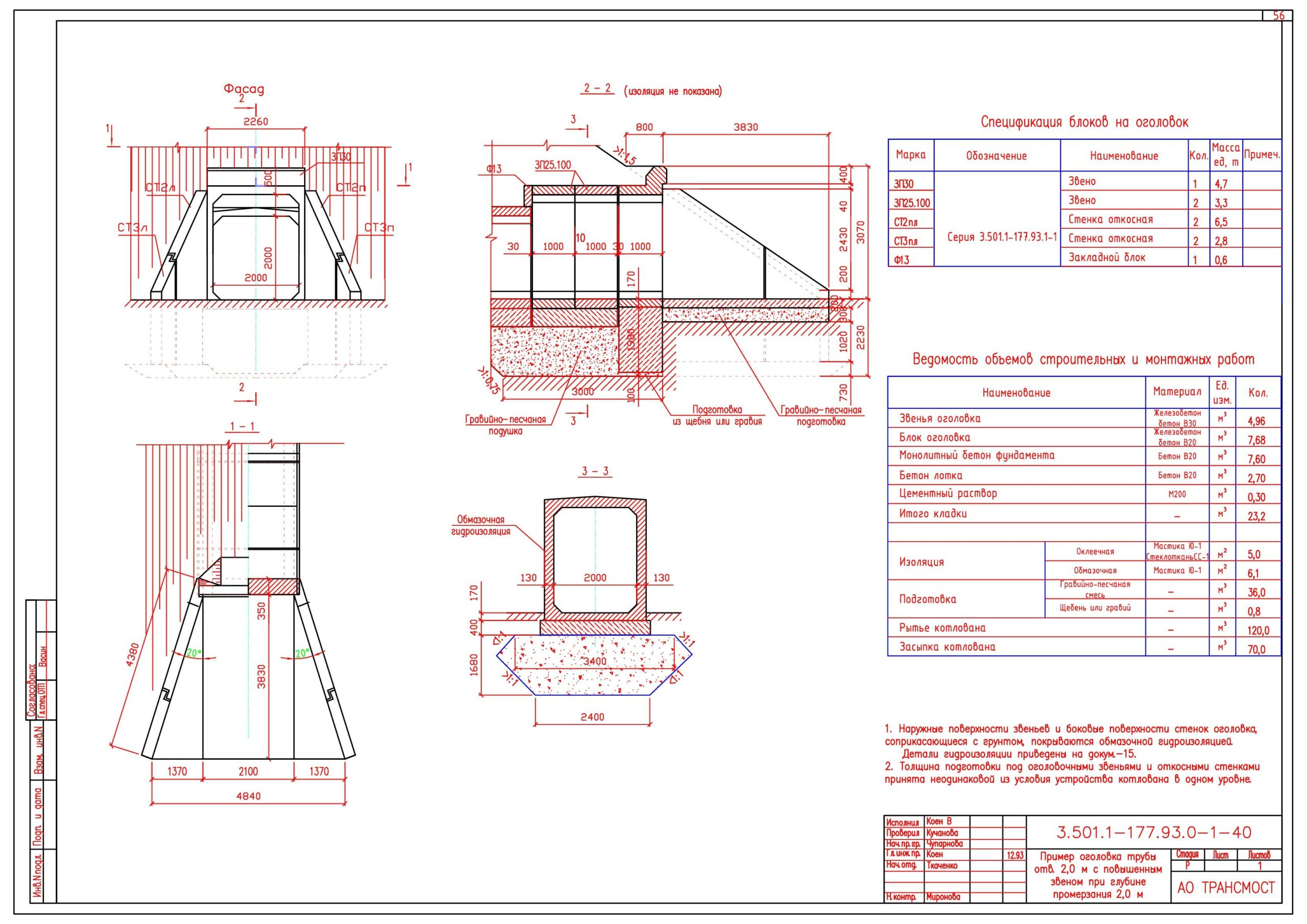This screenshot has width=1307, height=924.
Task: Click the 'Звенья оголовка' row label
Action: 940,419
